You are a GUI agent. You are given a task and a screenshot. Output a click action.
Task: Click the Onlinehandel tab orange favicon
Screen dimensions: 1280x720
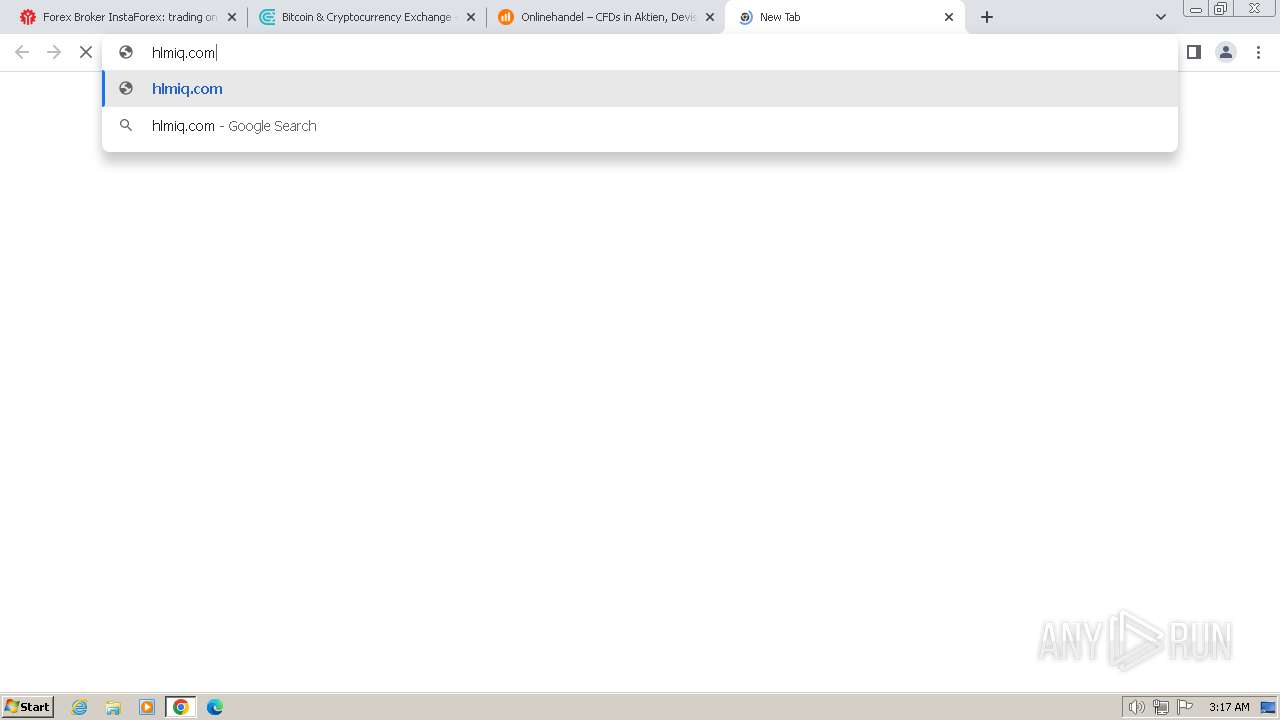(506, 17)
